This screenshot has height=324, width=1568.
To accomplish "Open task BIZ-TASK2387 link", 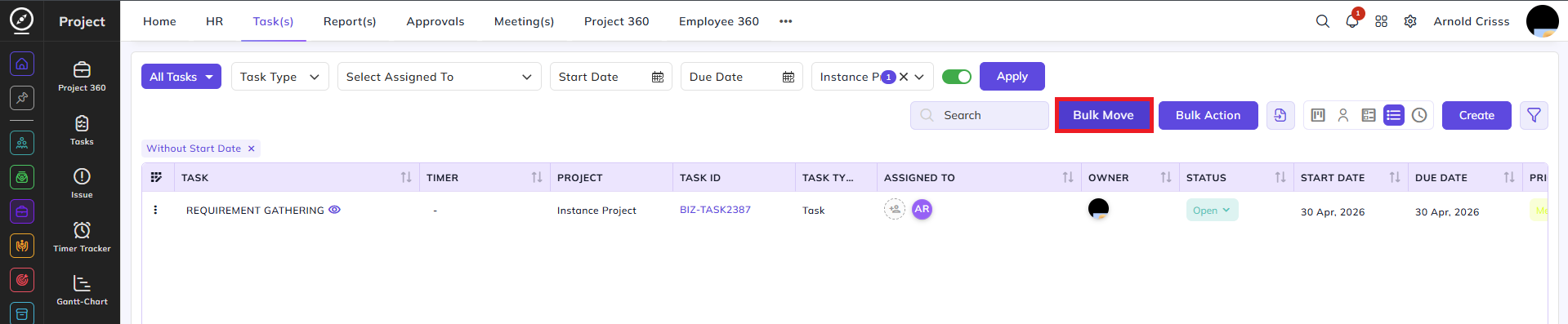I will [x=715, y=210].
